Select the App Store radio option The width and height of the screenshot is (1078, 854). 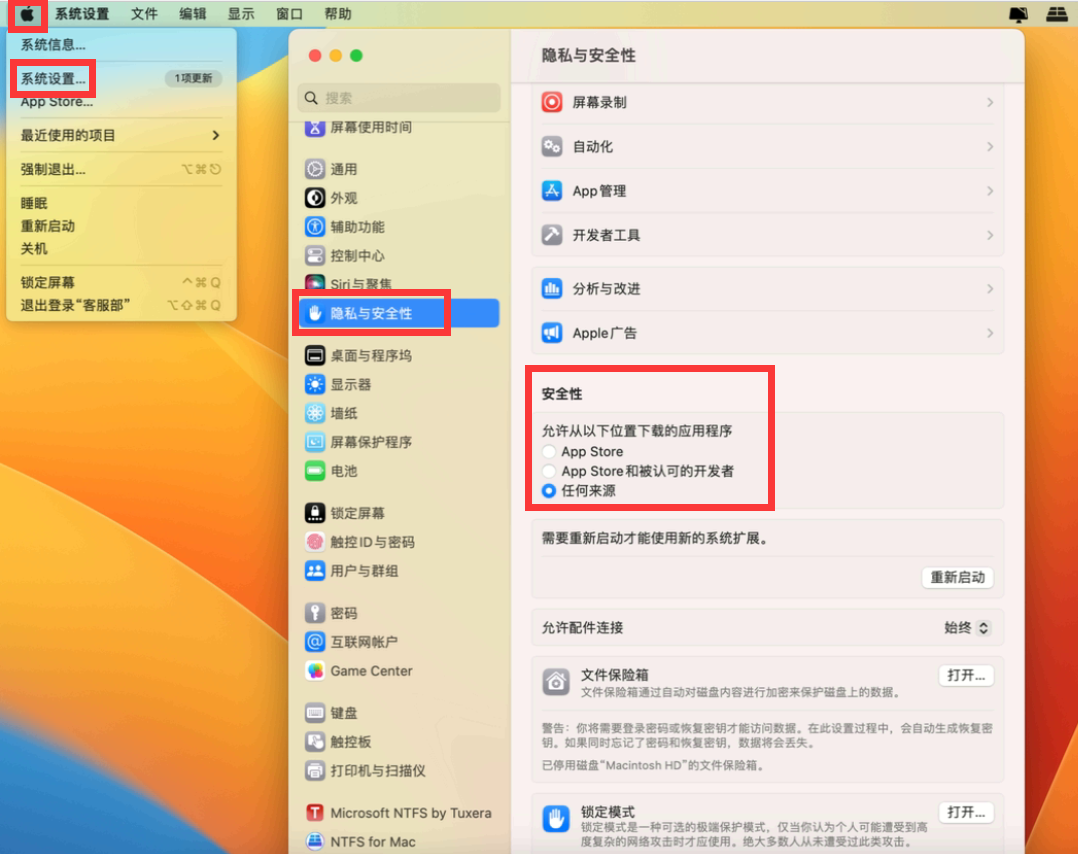[548, 452]
